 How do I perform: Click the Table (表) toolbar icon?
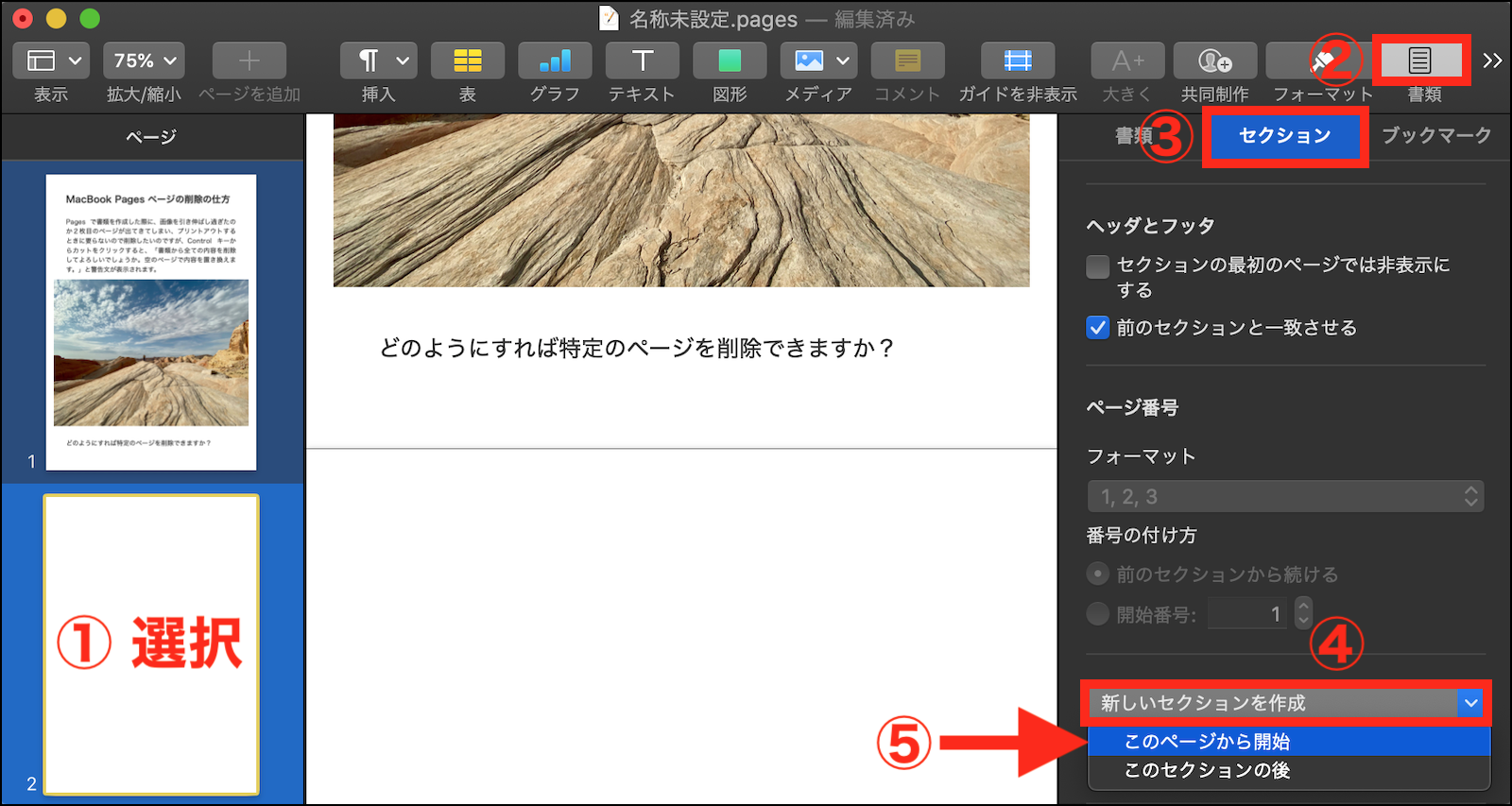click(467, 61)
